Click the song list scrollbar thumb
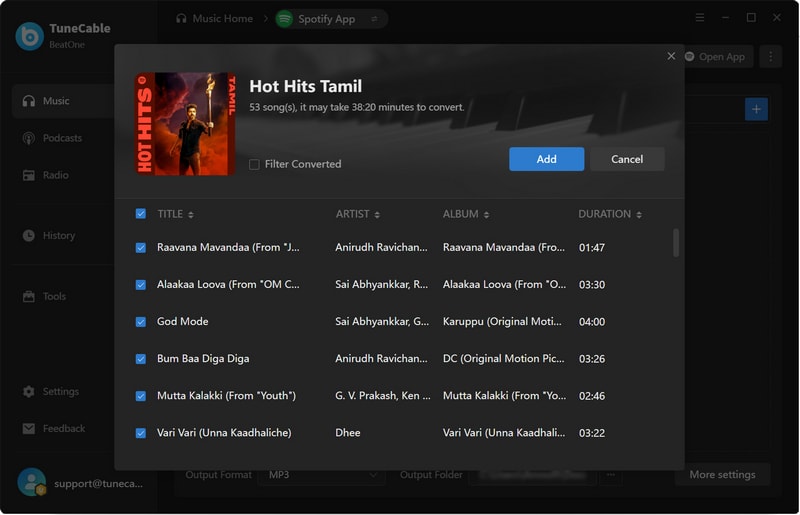800x515 pixels. [x=676, y=242]
